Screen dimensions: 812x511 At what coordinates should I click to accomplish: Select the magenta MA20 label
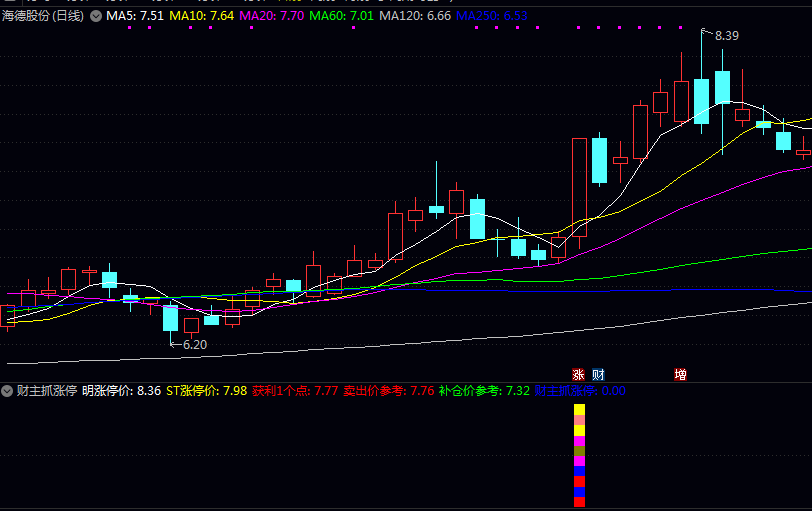(272, 16)
